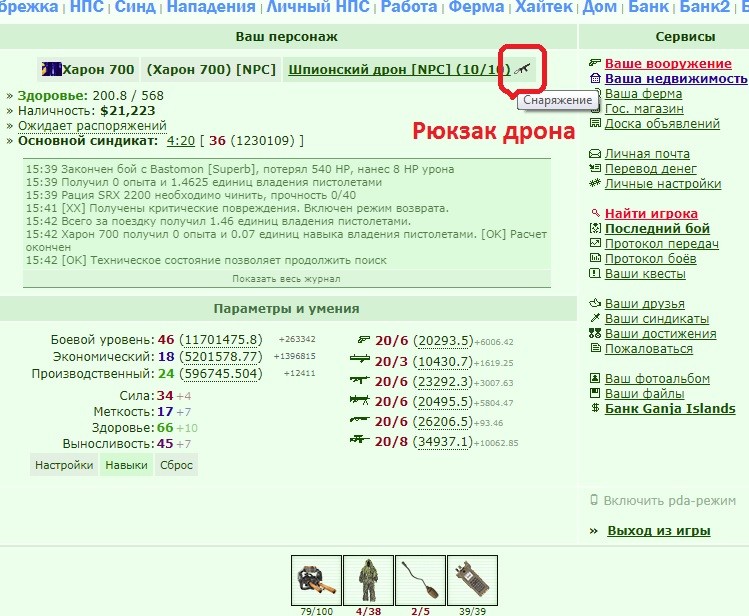Click the weapon skill icon at 34937.1
Viewport: 749px width, 616px height.
tap(360, 439)
